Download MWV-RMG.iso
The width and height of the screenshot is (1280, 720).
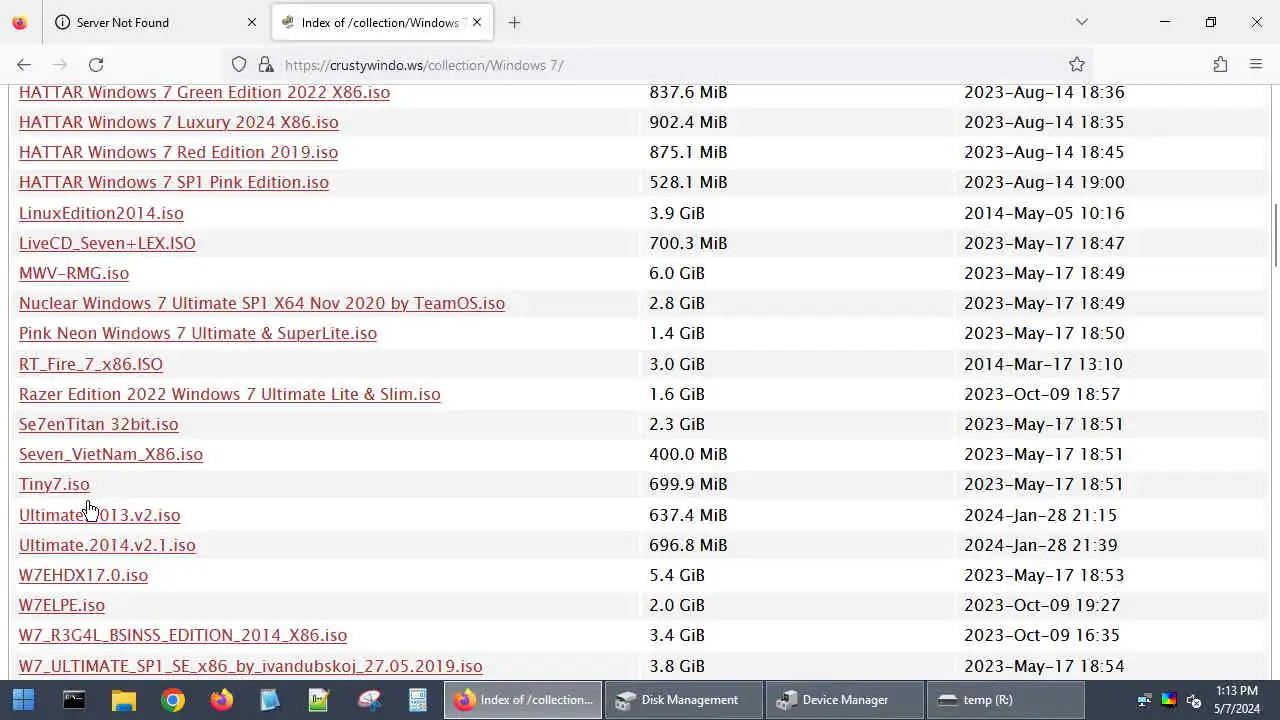point(74,273)
